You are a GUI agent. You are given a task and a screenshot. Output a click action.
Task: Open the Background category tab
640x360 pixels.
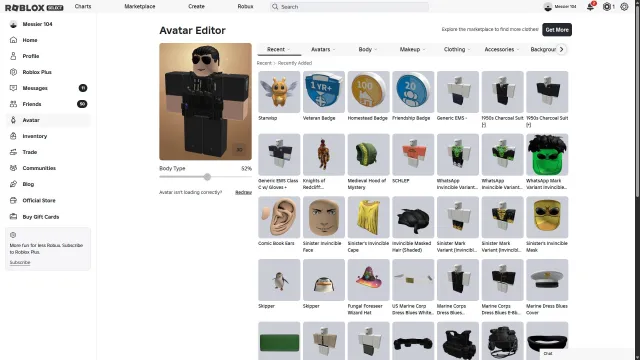(x=543, y=49)
